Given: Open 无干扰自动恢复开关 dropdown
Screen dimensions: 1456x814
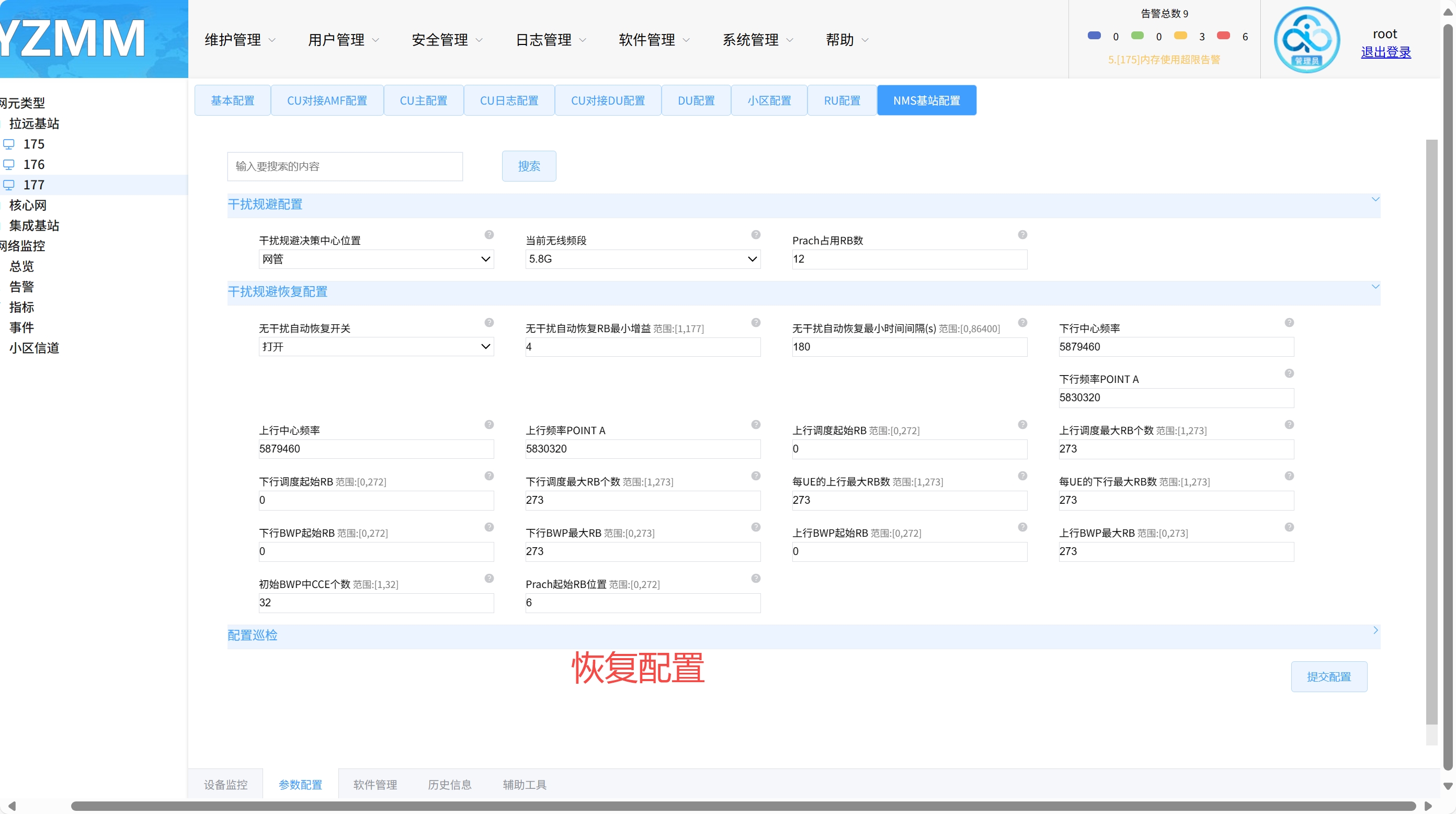Looking at the screenshot, I should [376, 346].
